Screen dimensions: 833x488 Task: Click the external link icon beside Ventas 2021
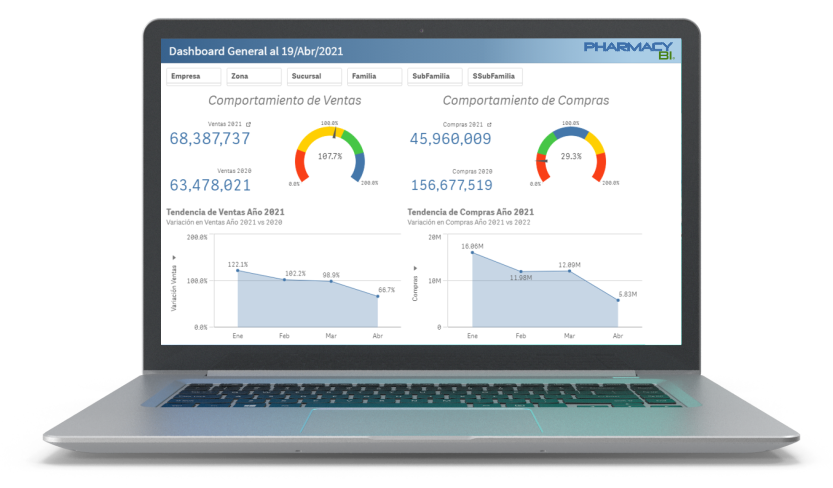coord(248,124)
